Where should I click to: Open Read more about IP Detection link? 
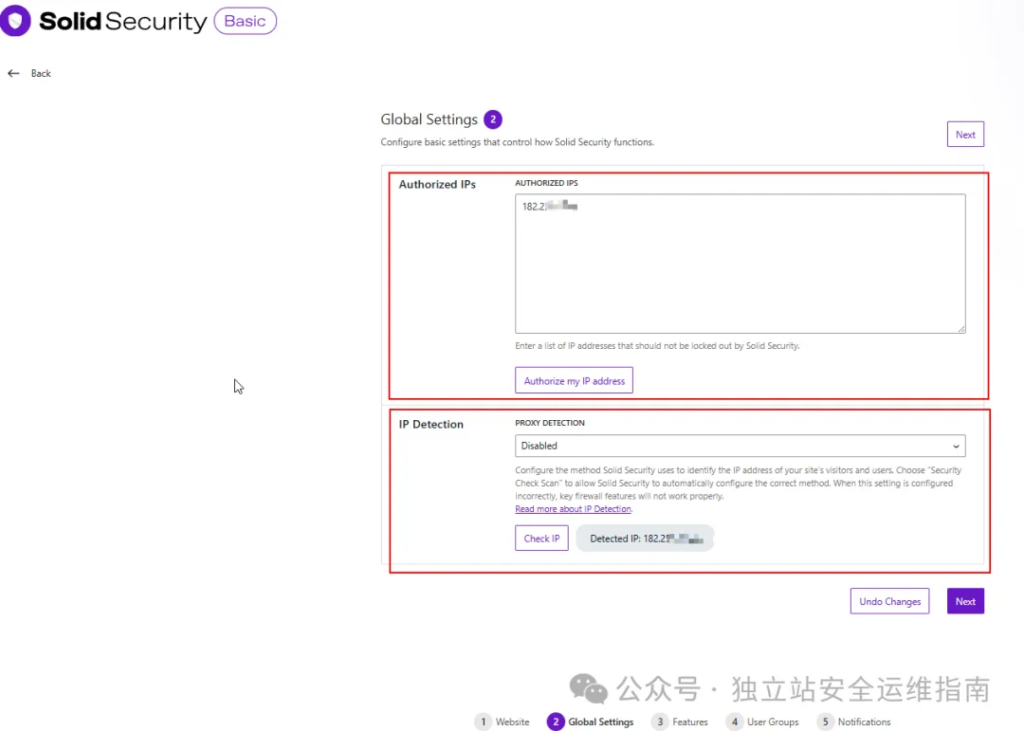tap(573, 509)
